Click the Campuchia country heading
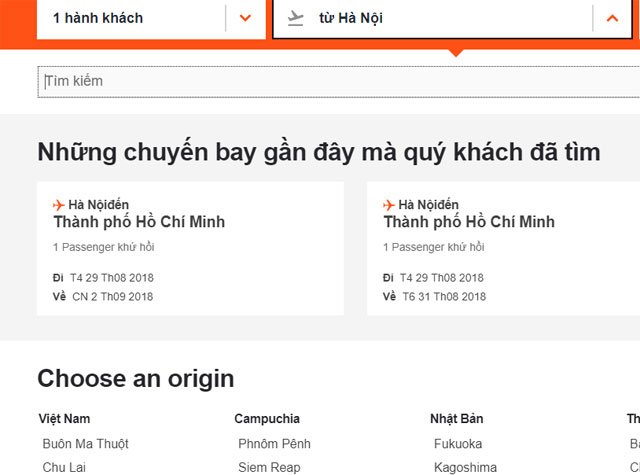 coord(267,419)
